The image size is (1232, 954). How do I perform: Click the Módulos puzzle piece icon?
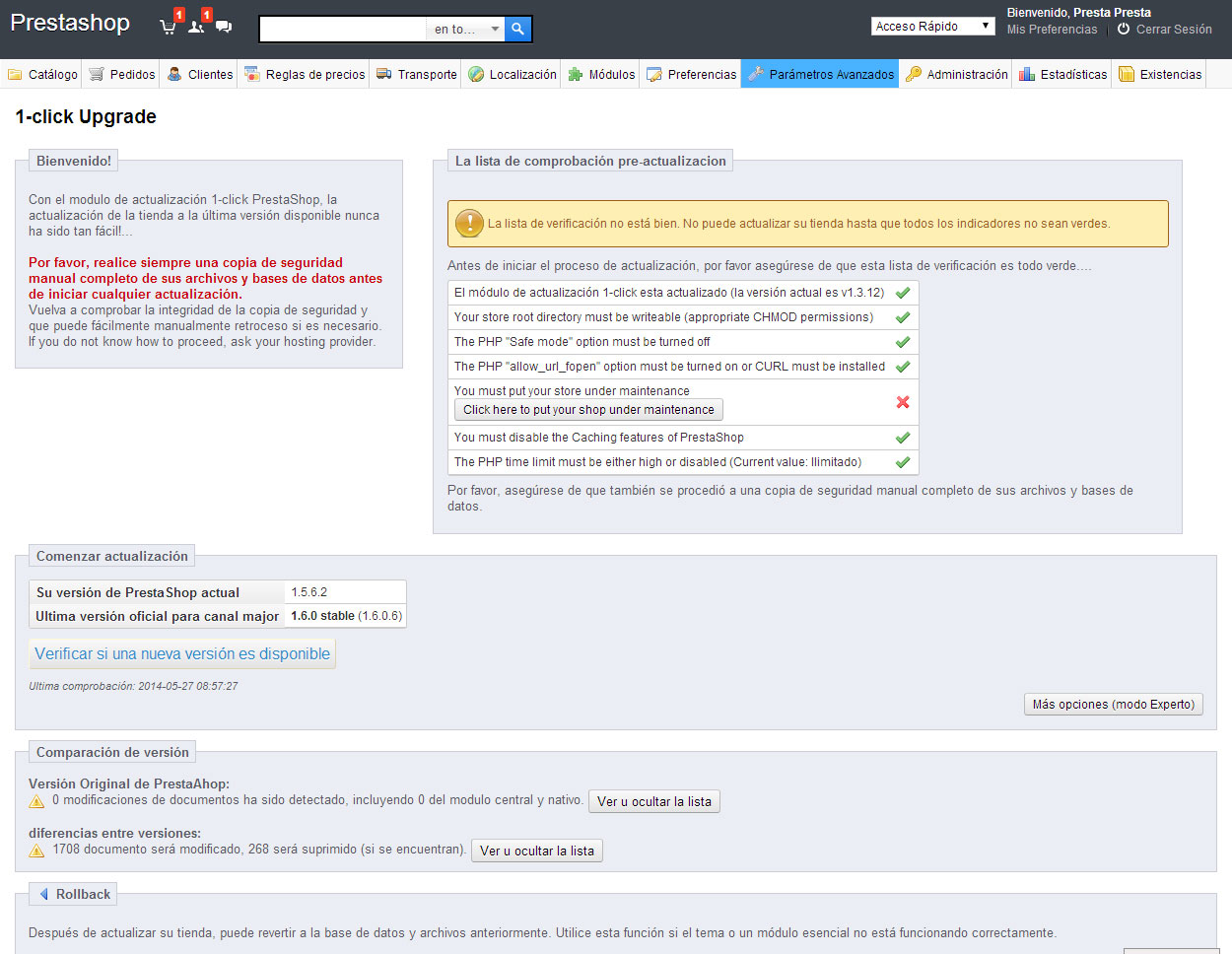[x=576, y=74]
